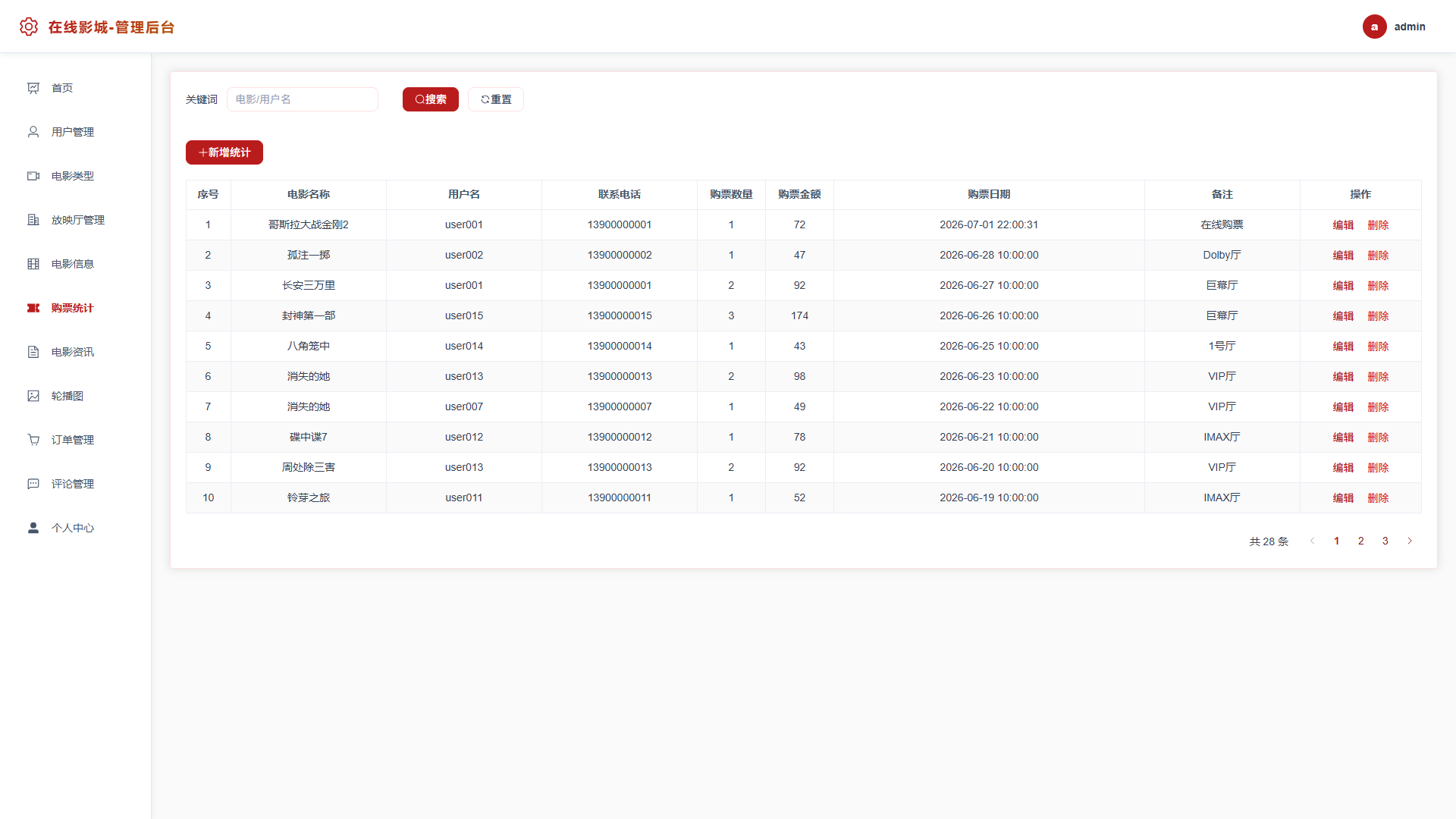Image resolution: width=1456 pixels, height=819 pixels.
Task: Edit the user013 消失的她 row
Action: point(1343,377)
